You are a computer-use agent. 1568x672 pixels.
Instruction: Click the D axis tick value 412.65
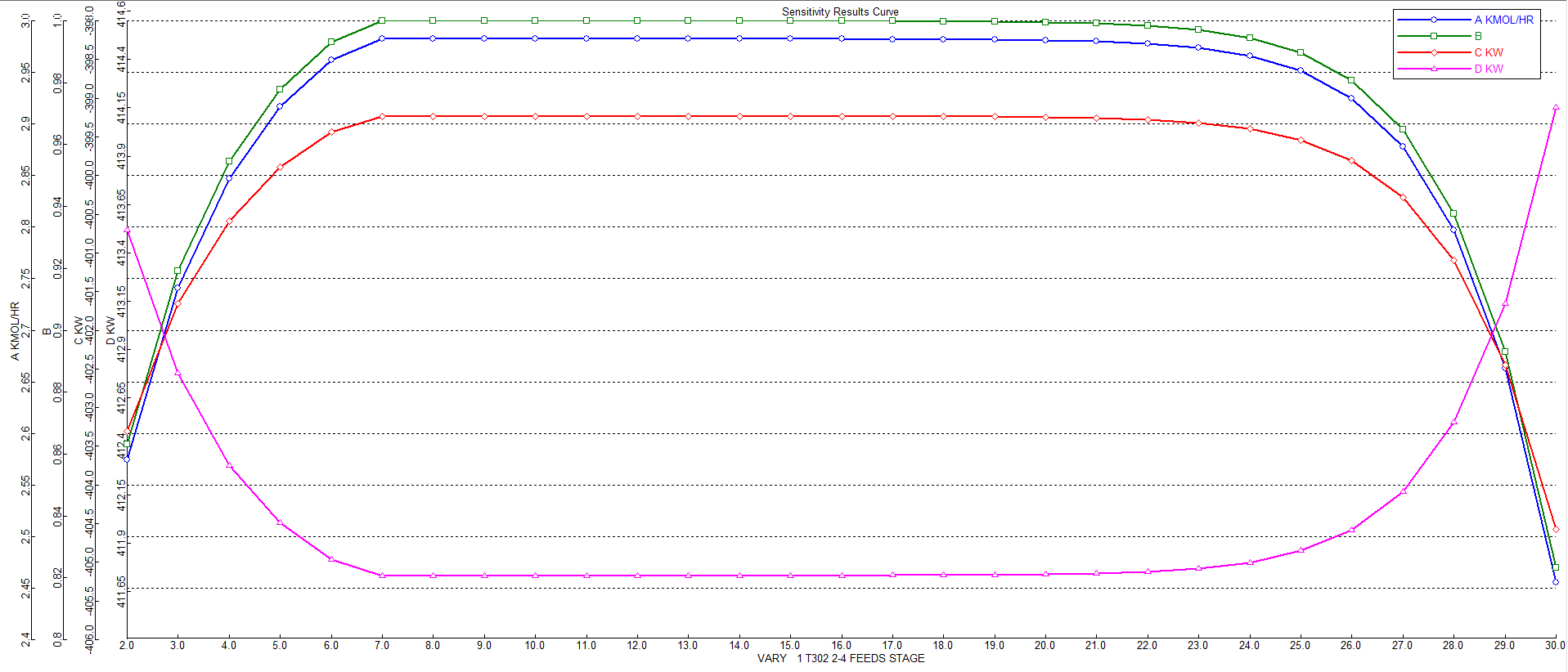[x=121, y=397]
